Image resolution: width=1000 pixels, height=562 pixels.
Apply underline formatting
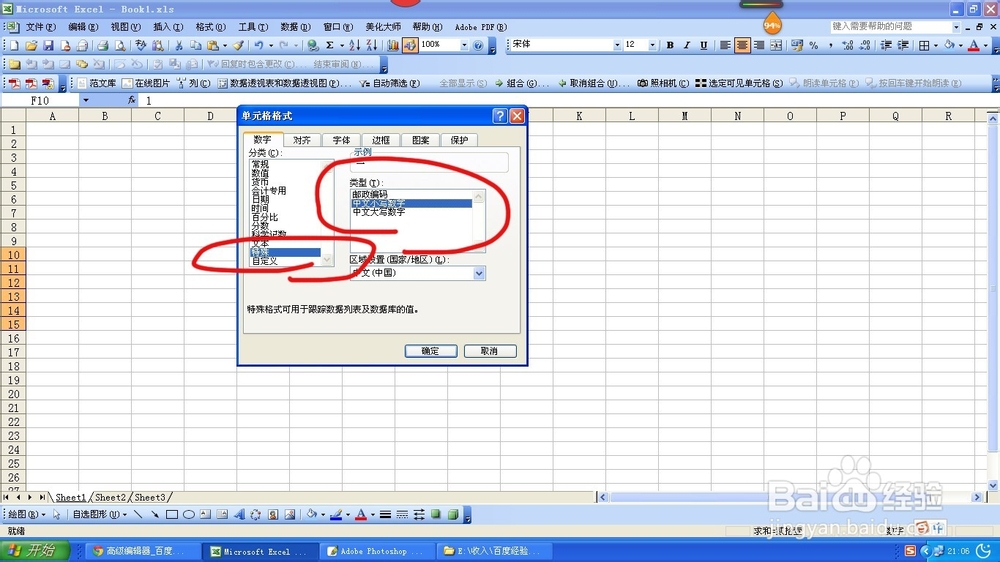point(703,45)
